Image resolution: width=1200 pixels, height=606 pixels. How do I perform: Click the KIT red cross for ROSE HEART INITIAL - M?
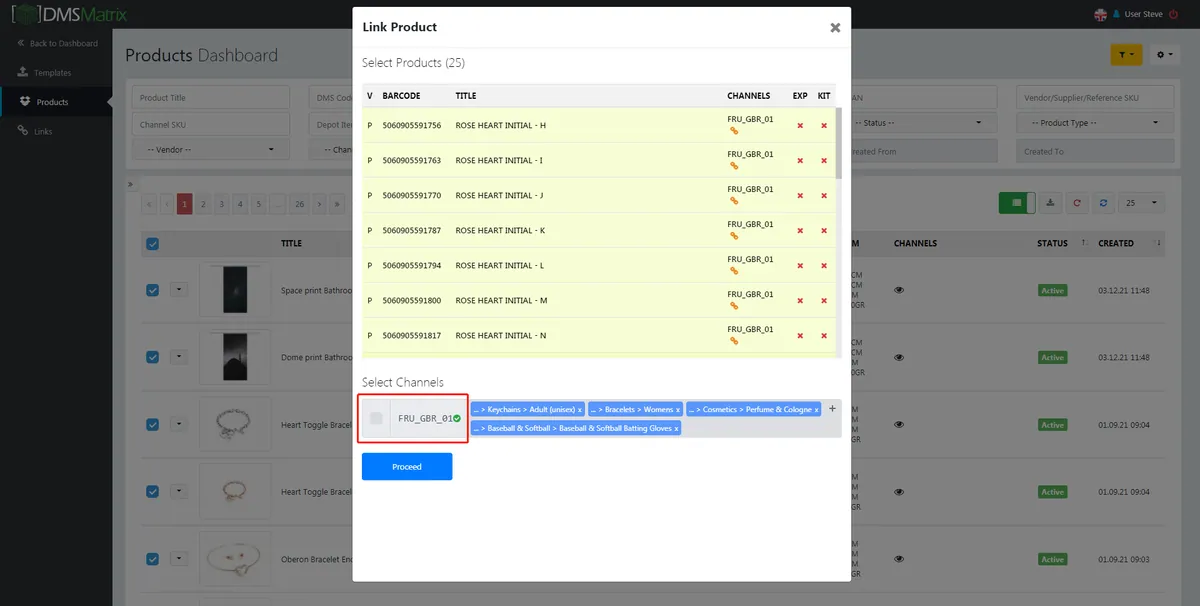tap(824, 300)
